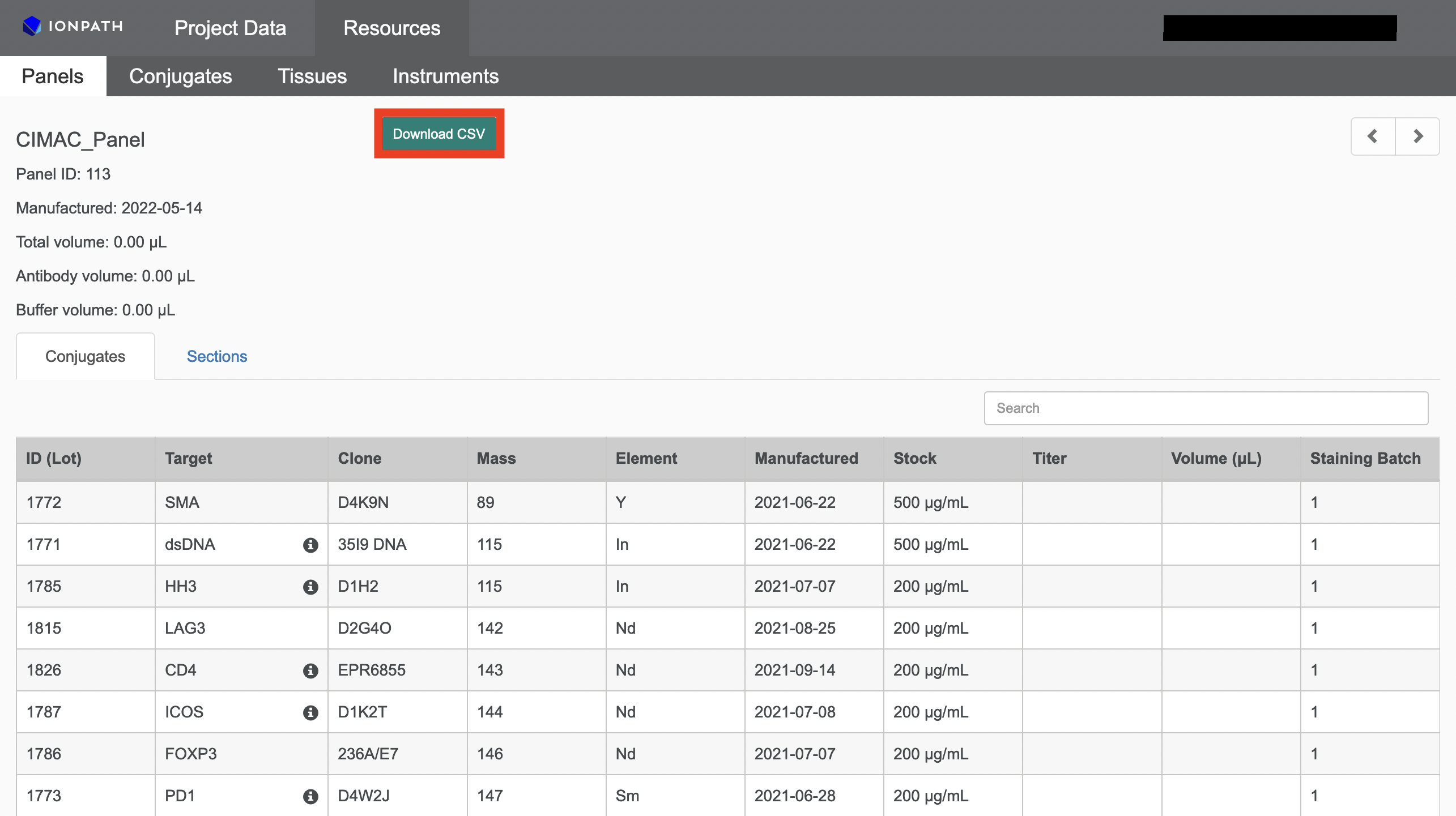Open the Conjugates page in sub-navigation
Image resolution: width=1456 pixels, height=816 pixels.
[180, 76]
